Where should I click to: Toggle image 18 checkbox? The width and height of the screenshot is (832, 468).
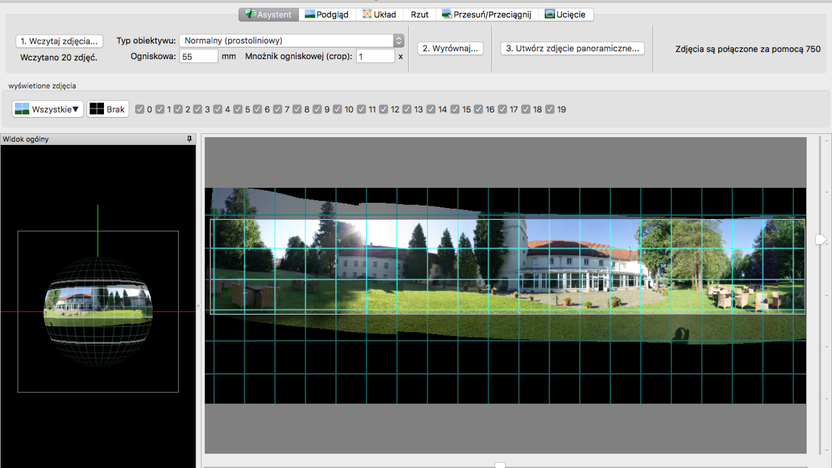(526, 109)
